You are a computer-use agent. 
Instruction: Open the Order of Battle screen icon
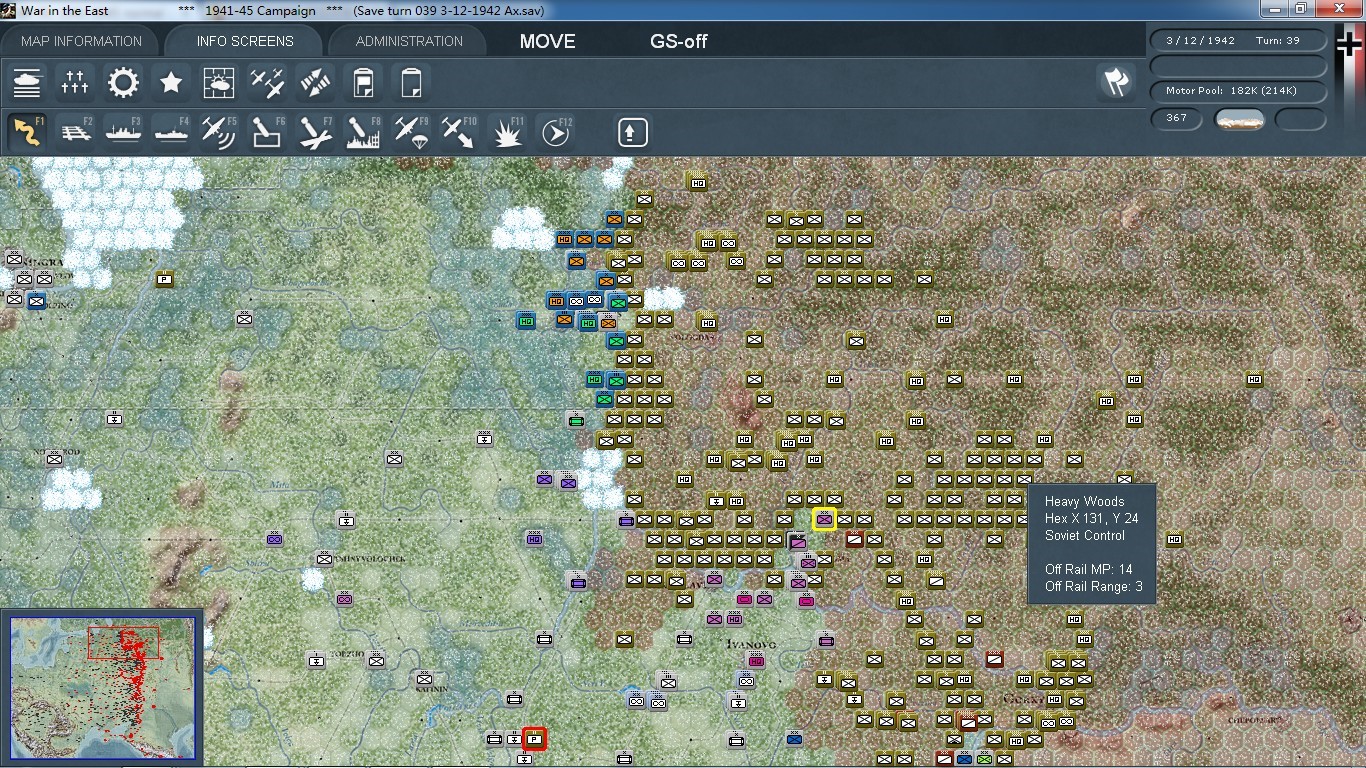[x=27, y=83]
